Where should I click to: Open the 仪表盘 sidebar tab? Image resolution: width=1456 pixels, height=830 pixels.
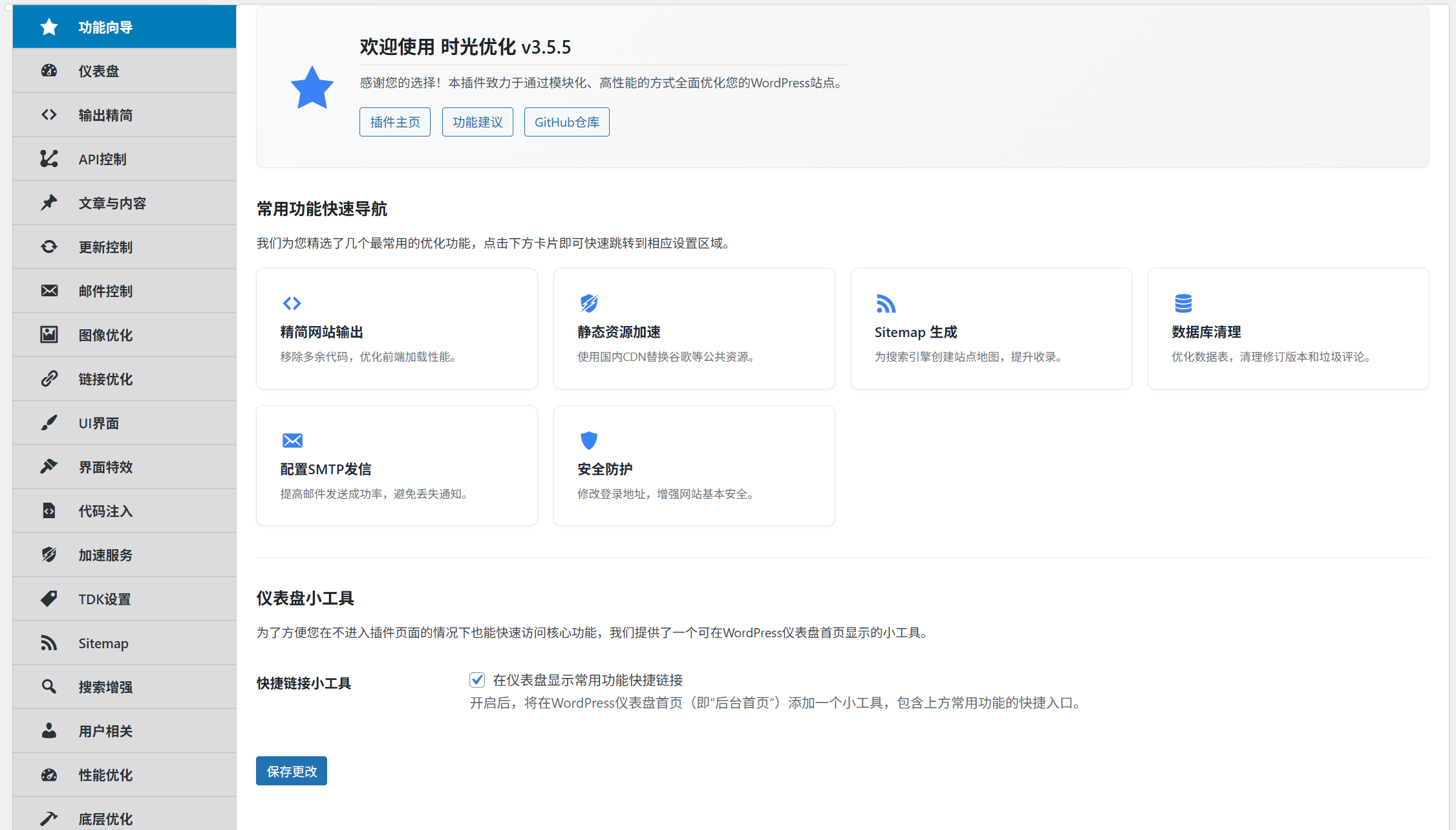(124, 71)
